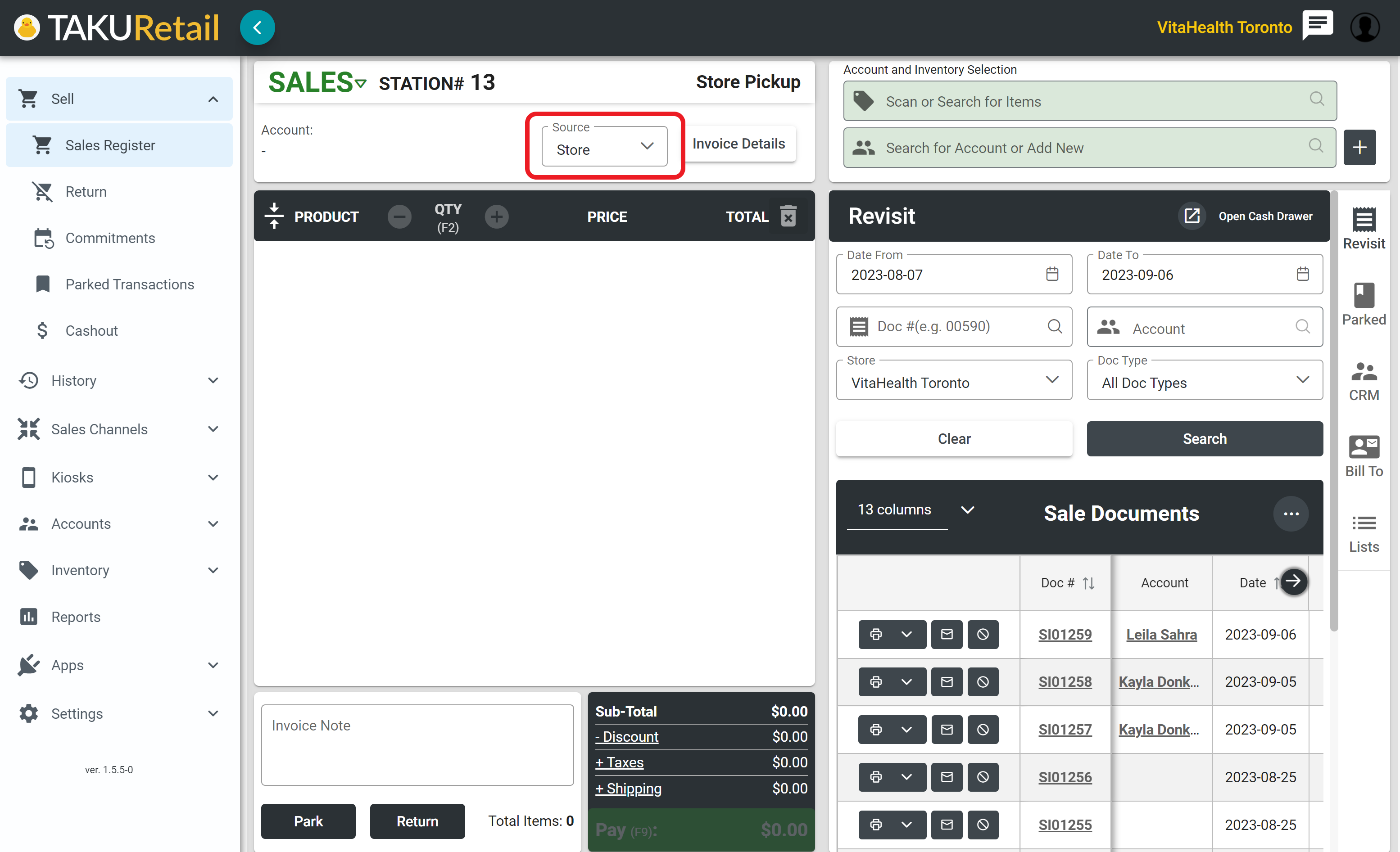Collapse the sidebar with the teal arrow
Screen dimensions: 1400x852
tap(258, 27)
